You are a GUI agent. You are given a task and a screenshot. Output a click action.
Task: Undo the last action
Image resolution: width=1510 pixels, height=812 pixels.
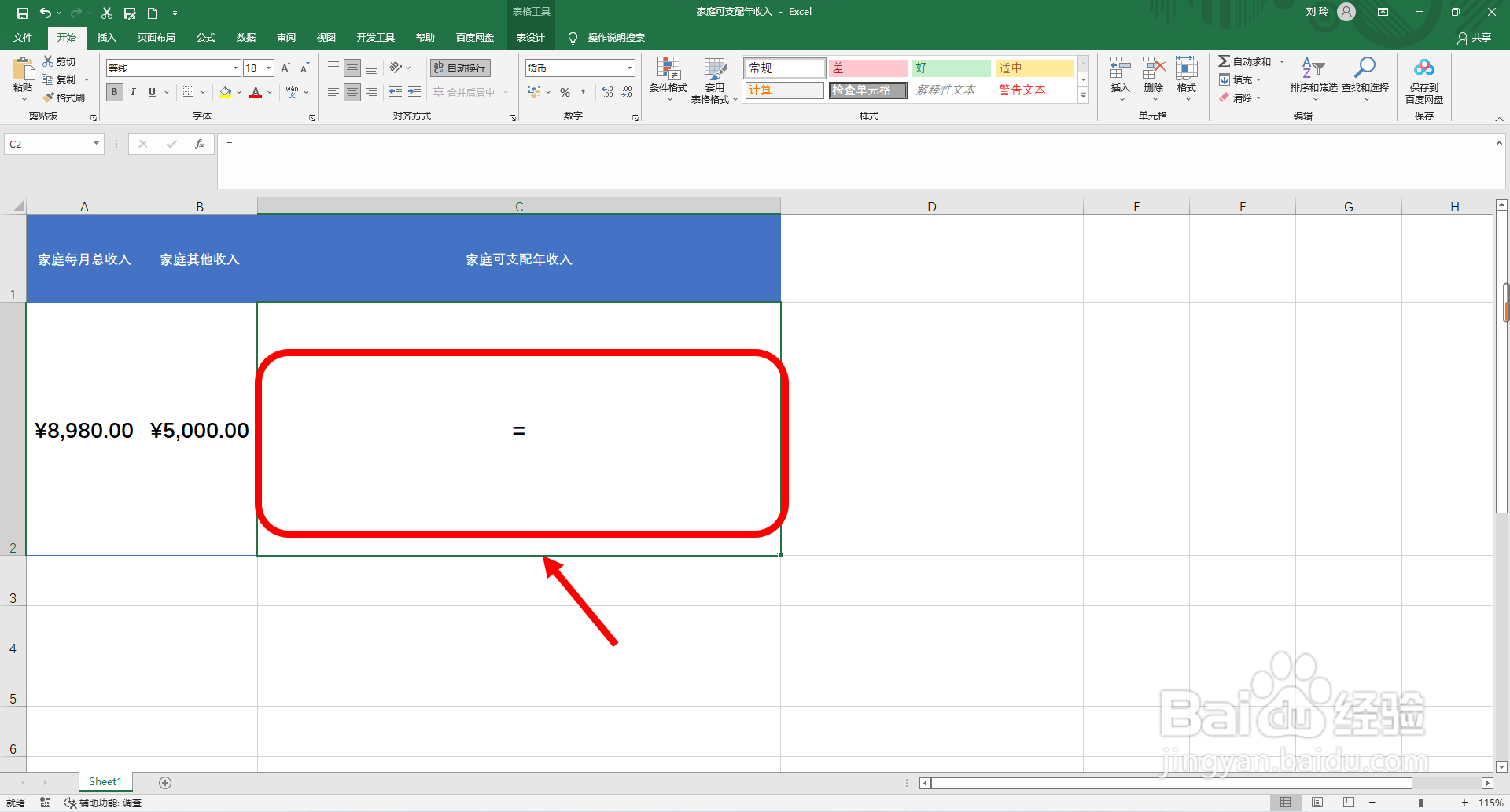(46, 13)
